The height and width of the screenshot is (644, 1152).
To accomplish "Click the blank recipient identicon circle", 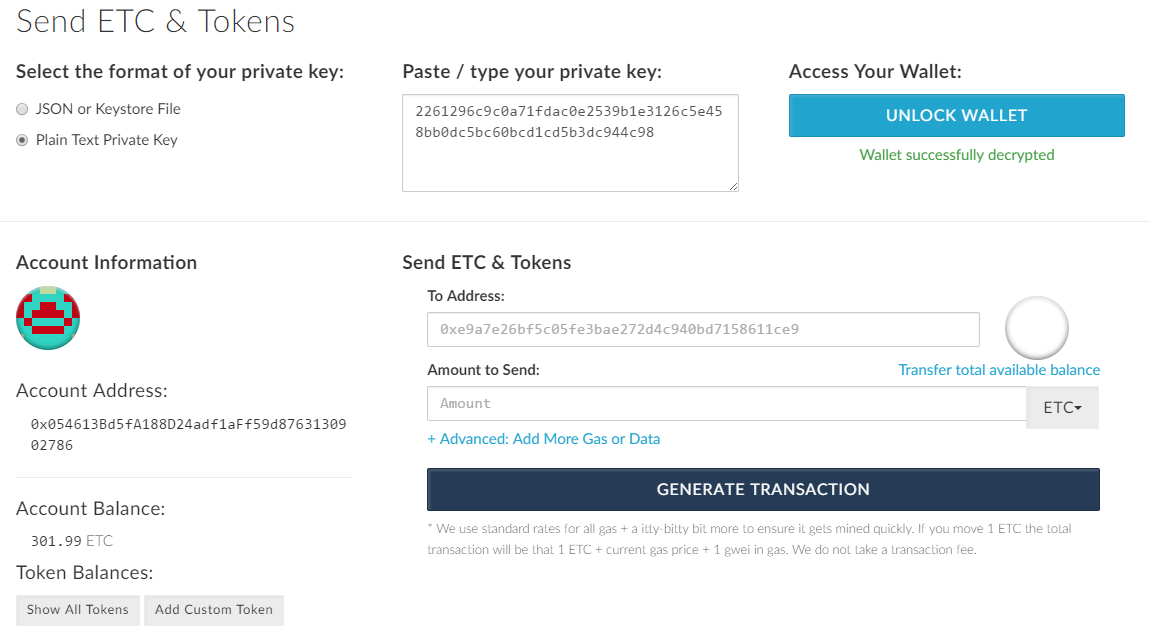I will tap(1036, 328).
